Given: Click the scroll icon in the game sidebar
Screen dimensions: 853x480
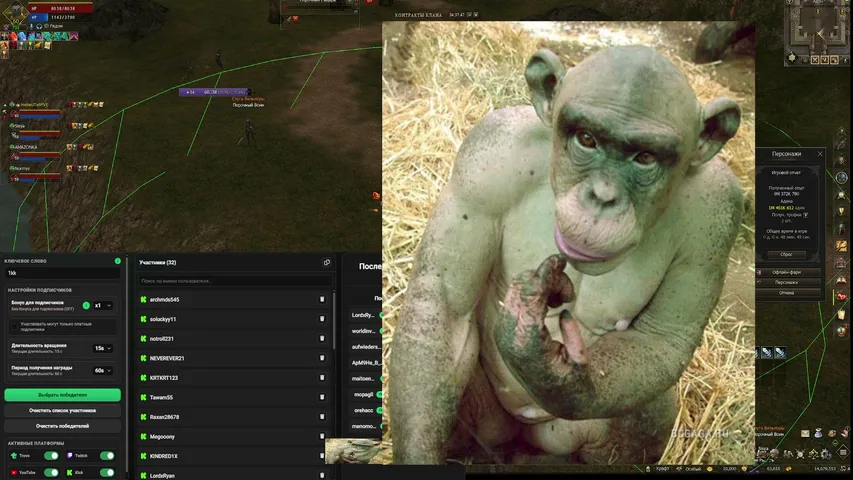Looking at the screenshot, I should coord(841,314).
